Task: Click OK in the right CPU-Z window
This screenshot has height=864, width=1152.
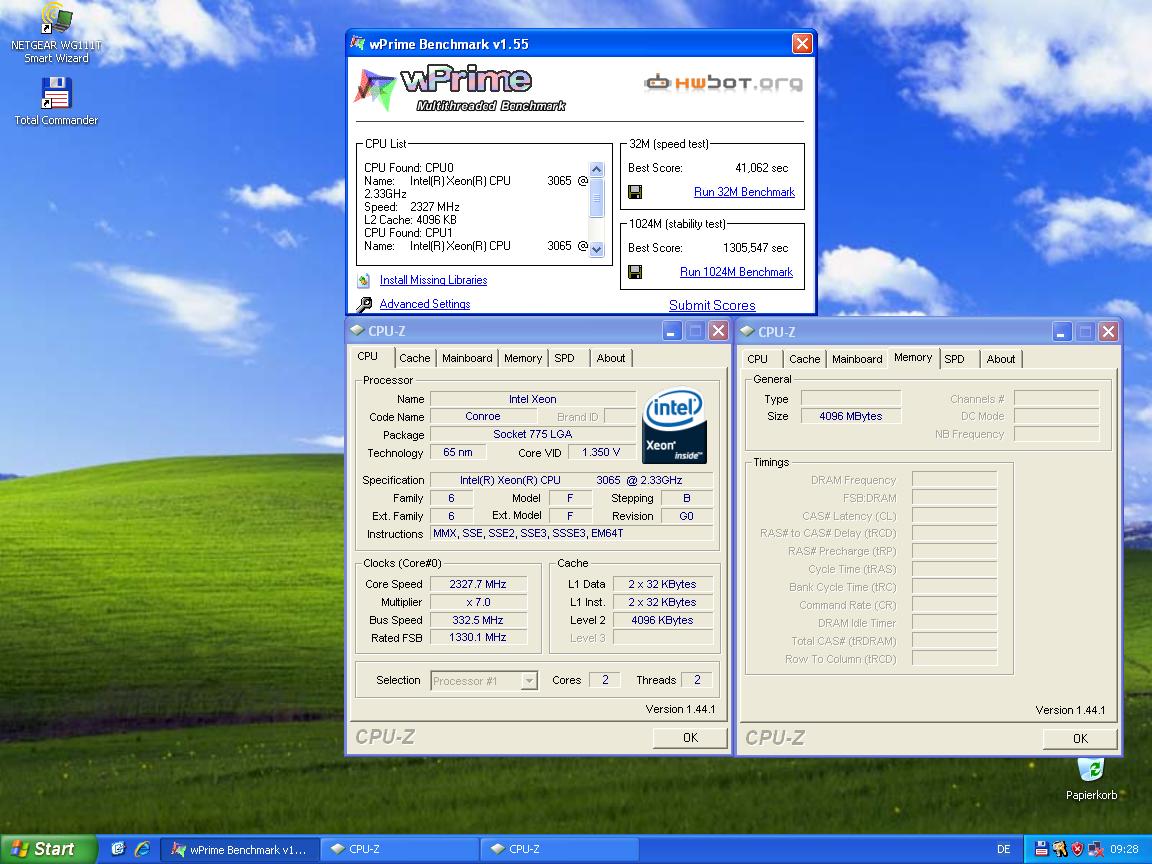Action: 1080,738
